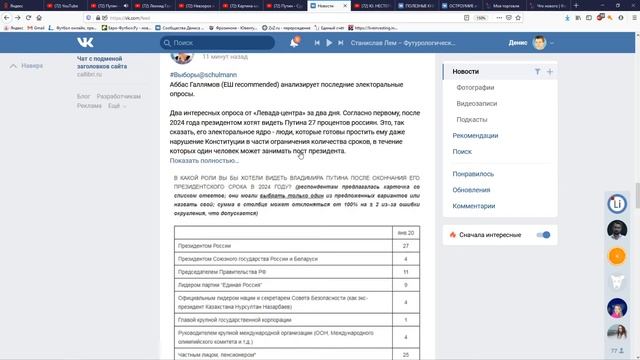Open the news filter funnel icon
Screen dimensions: 640x360
pyautogui.click(x=538, y=71)
